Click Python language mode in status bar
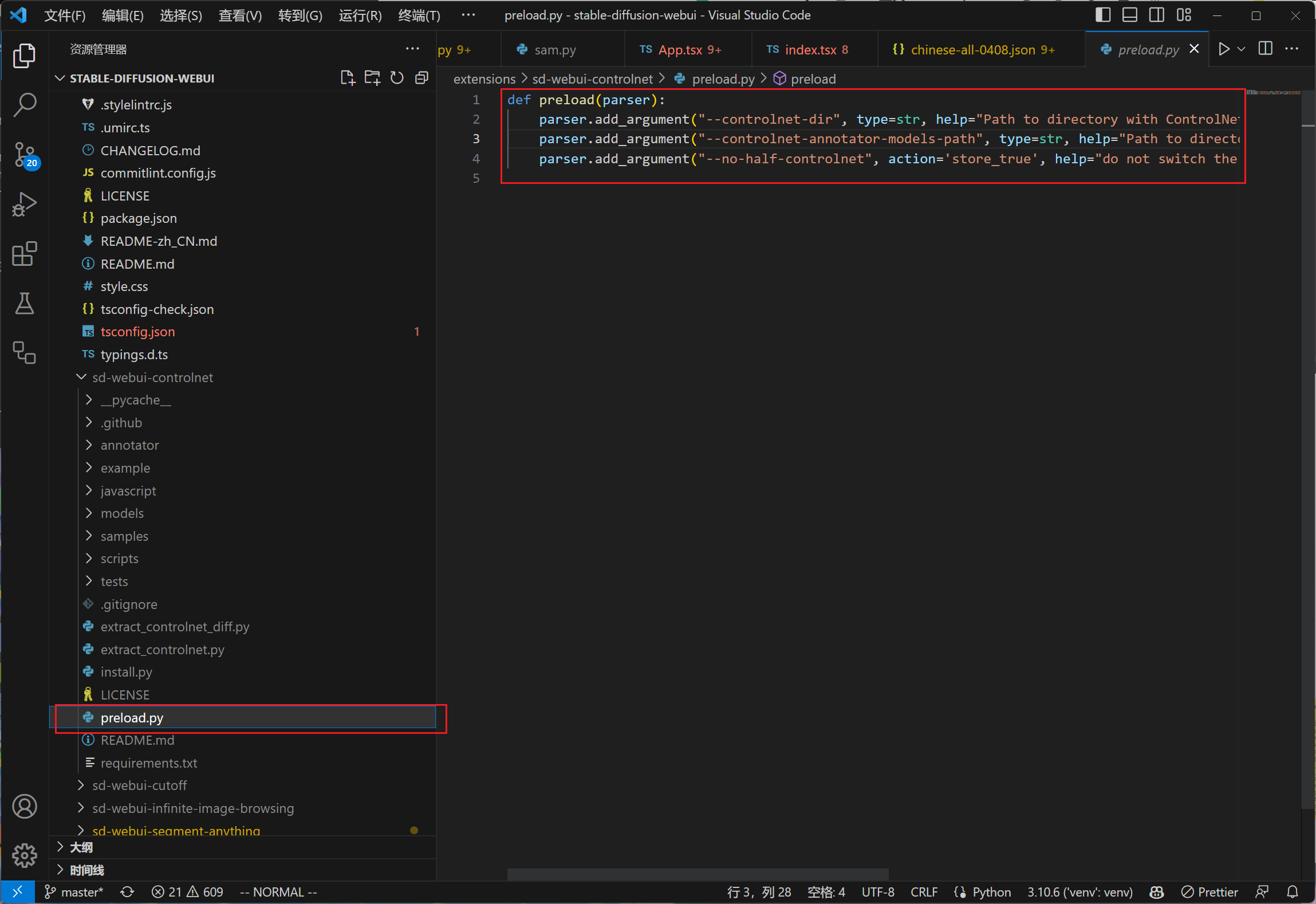 click(x=991, y=892)
